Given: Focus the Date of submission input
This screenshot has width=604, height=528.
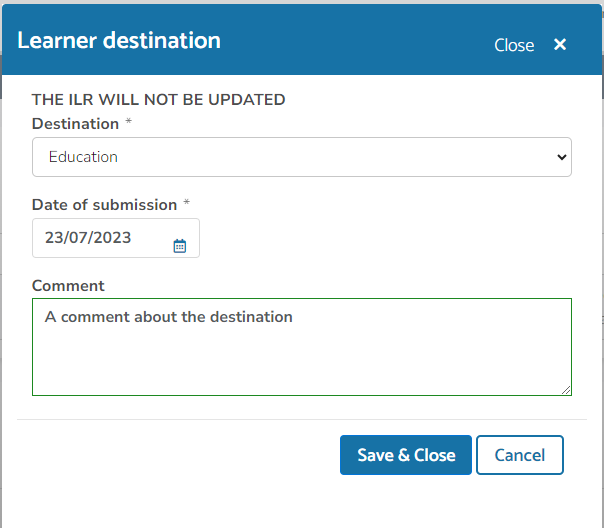Looking at the screenshot, I should (116, 238).
